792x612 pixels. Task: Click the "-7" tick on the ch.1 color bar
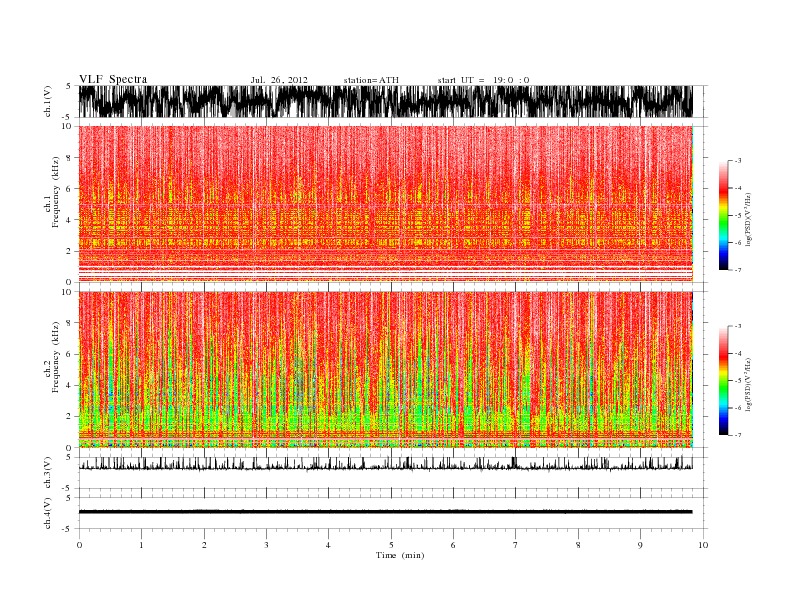pyautogui.click(x=738, y=270)
